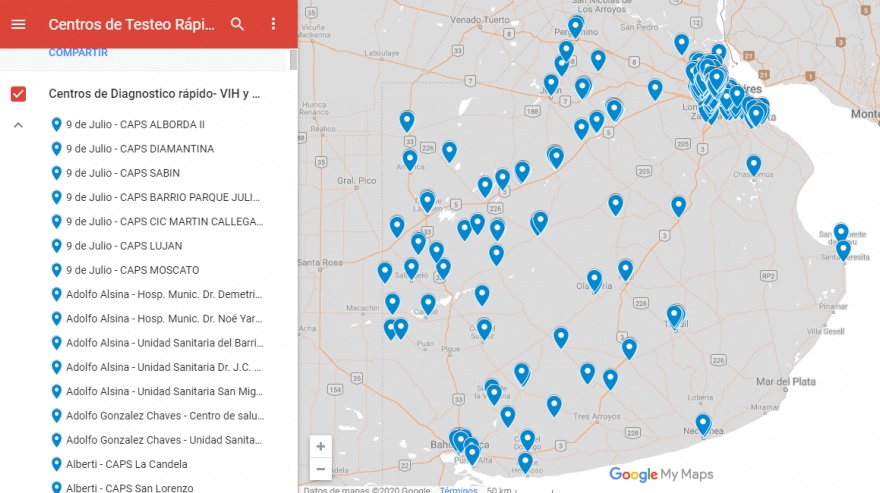Select 9 de Julio - CAPS MOSCATO entry
The height and width of the screenshot is (493, 880).
click(132, 270)
